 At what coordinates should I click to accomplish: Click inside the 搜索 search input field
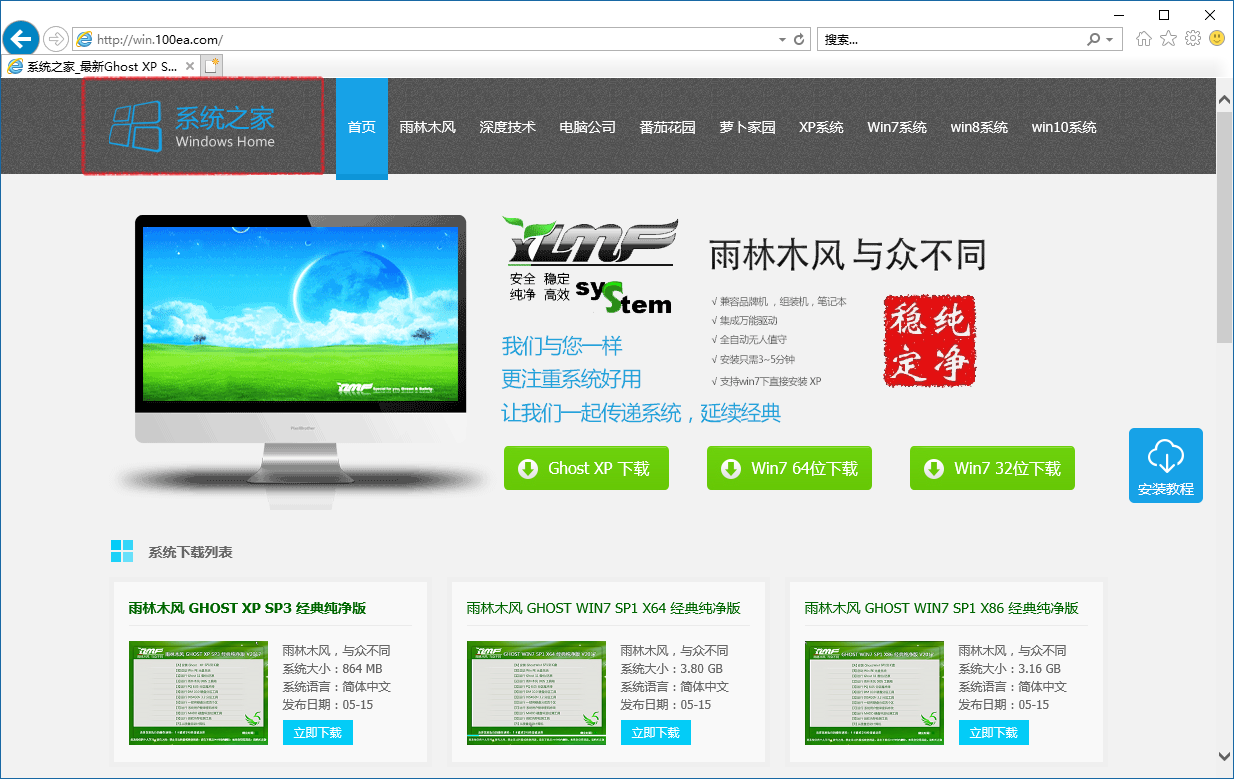pyautogui.click(x=950, y=40)
